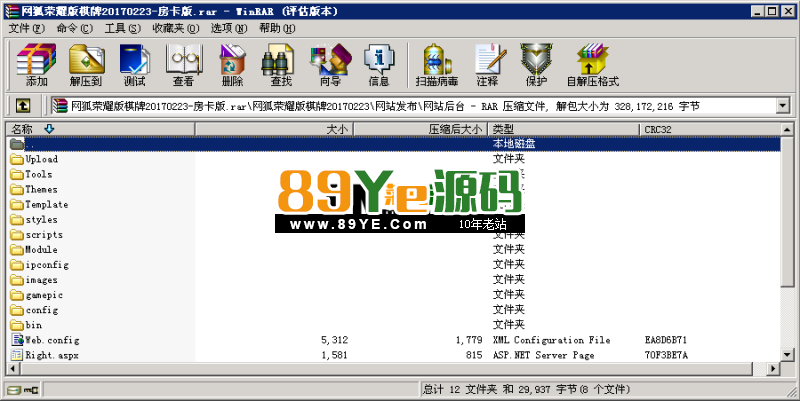Open the Options (选项) menu

point(229,28)
